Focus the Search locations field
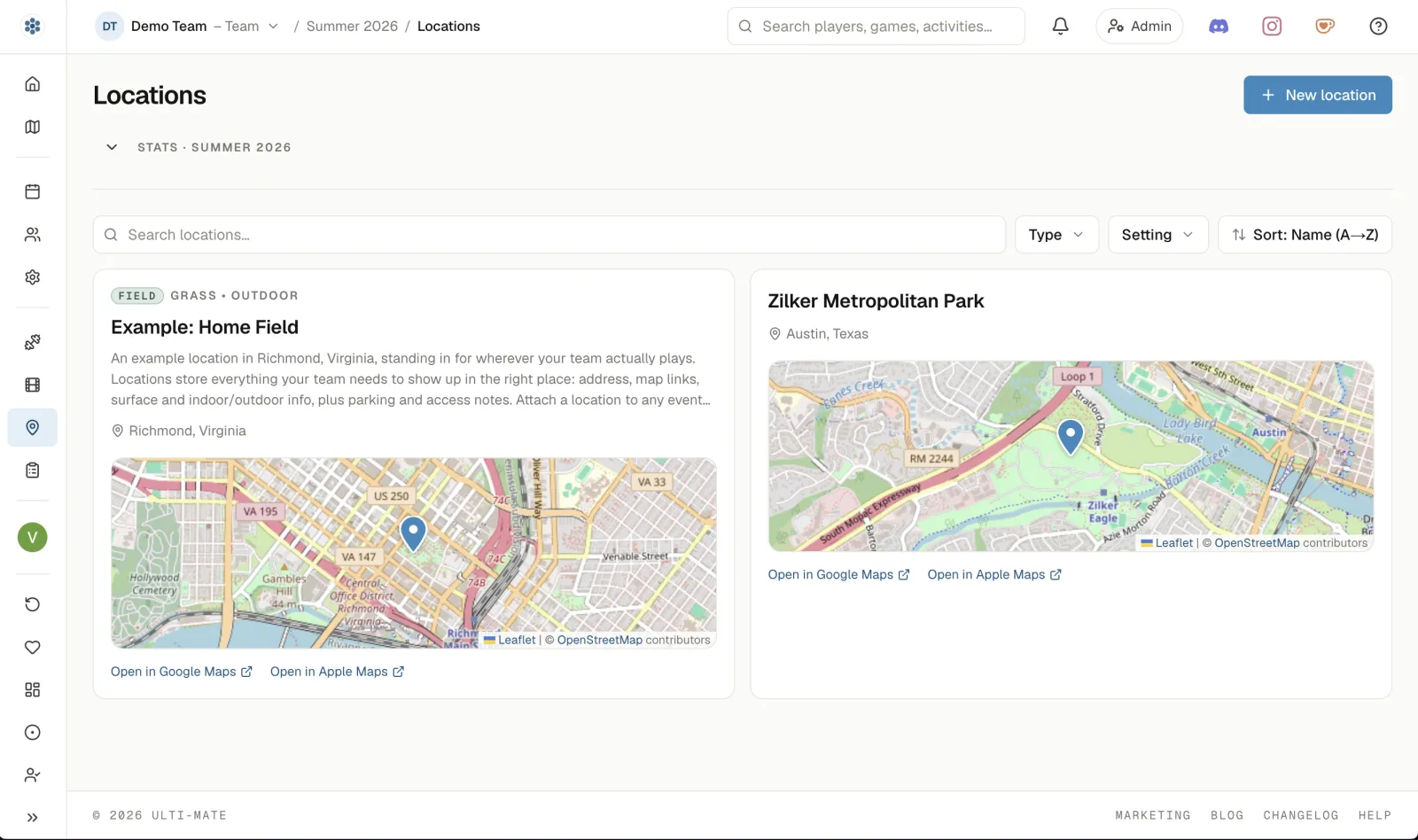 [x=549, y=235]
